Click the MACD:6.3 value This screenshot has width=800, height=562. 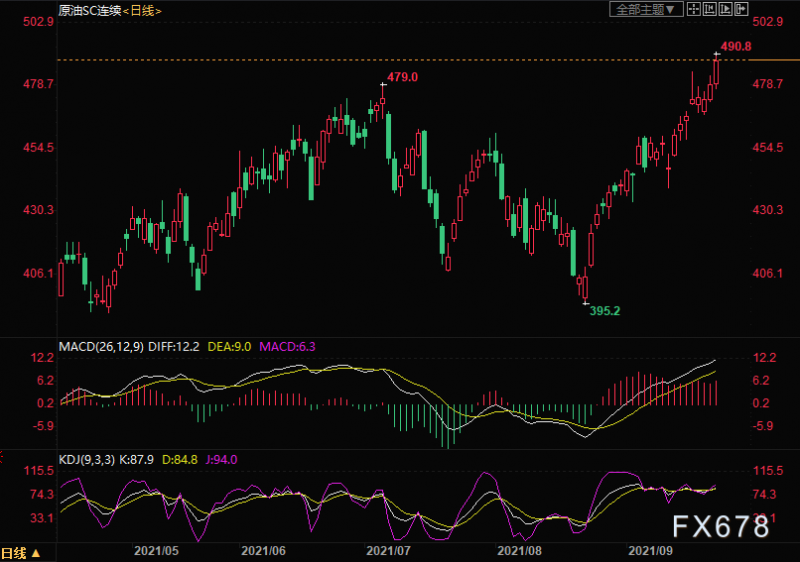click(x=287, y=347)
